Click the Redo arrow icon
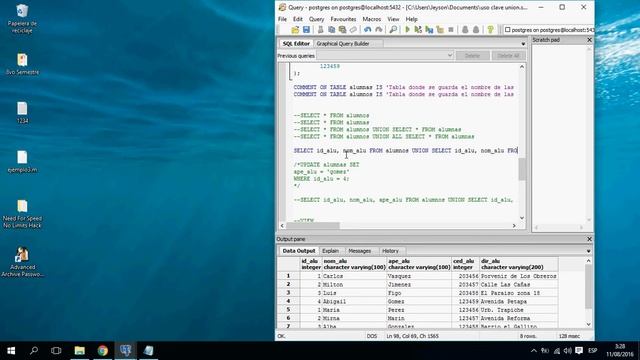640x360 pixels. [x=379, y=30]
